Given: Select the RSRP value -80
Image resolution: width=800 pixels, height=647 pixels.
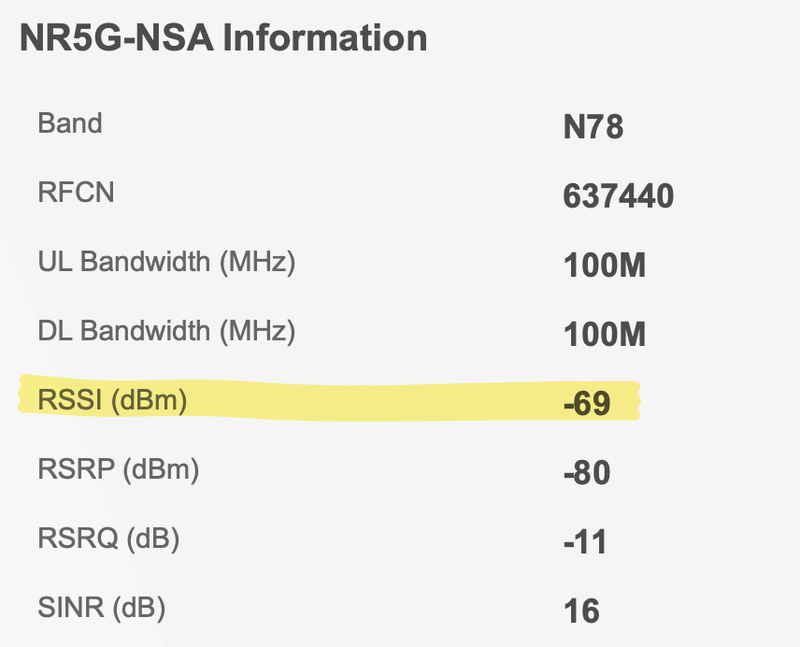Looking at the screenshot, I should [x=587, y=472].
